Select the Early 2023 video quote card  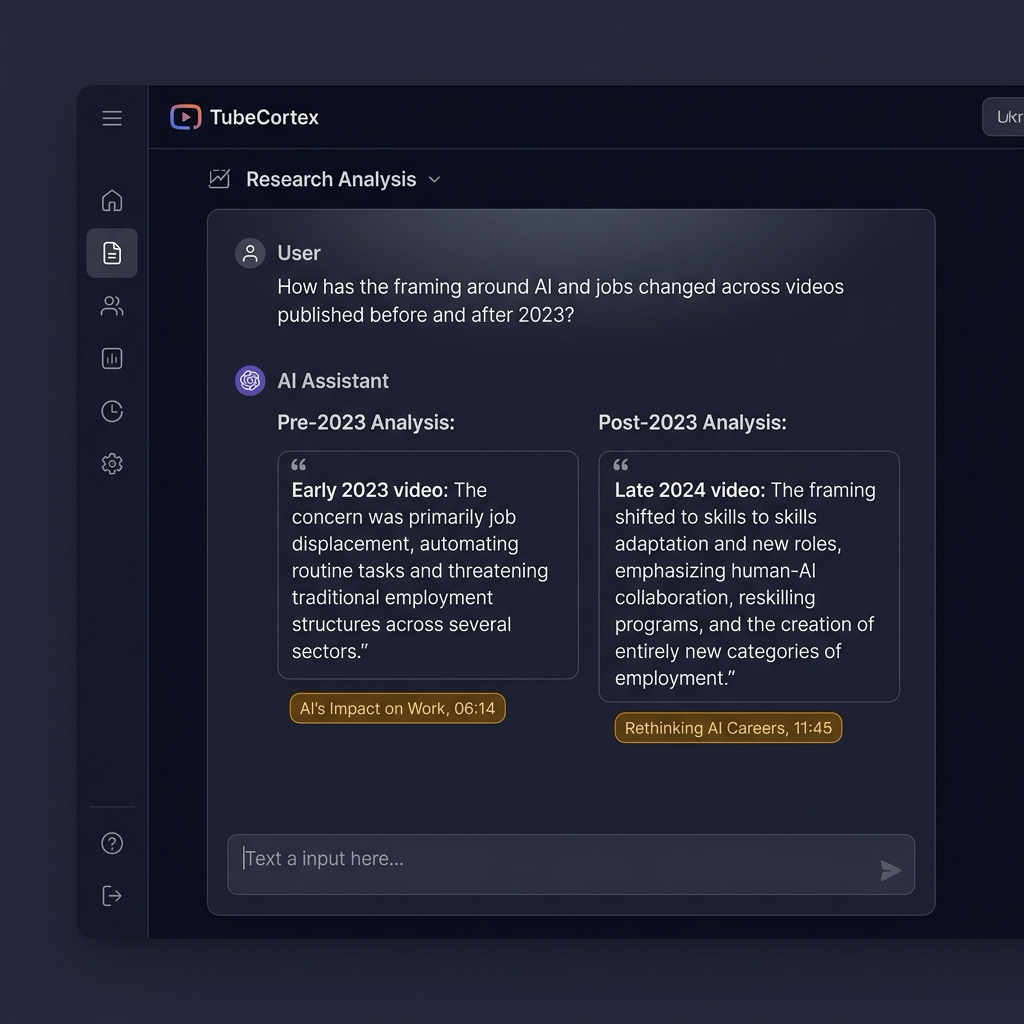tap(428, 565)
